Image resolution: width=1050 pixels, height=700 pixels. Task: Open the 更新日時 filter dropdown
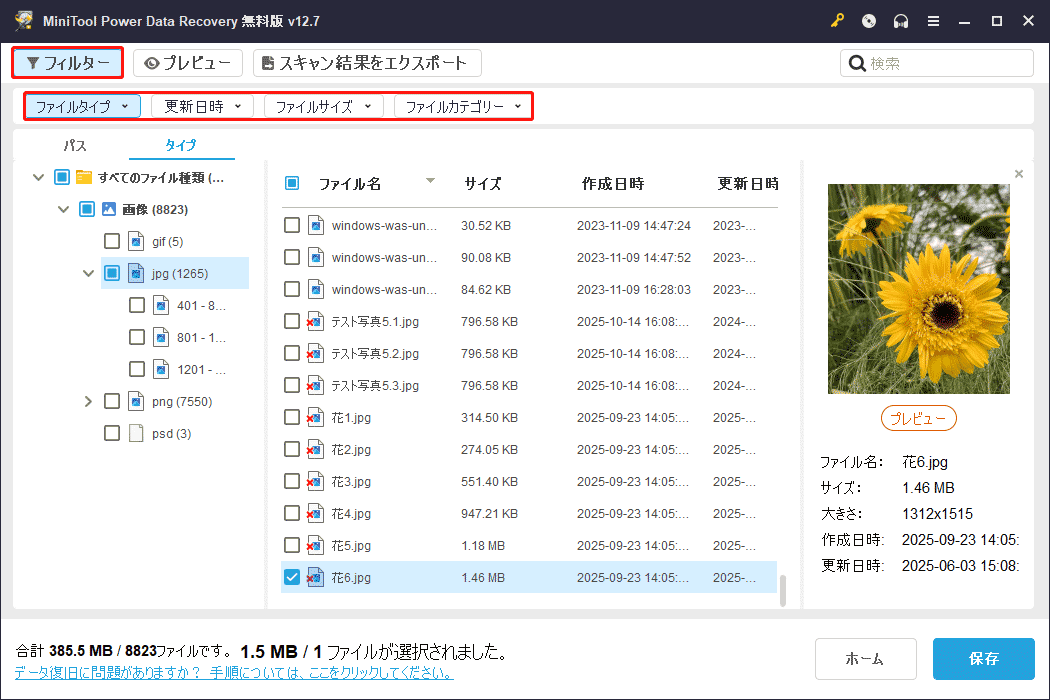click(x=202, y=105)
